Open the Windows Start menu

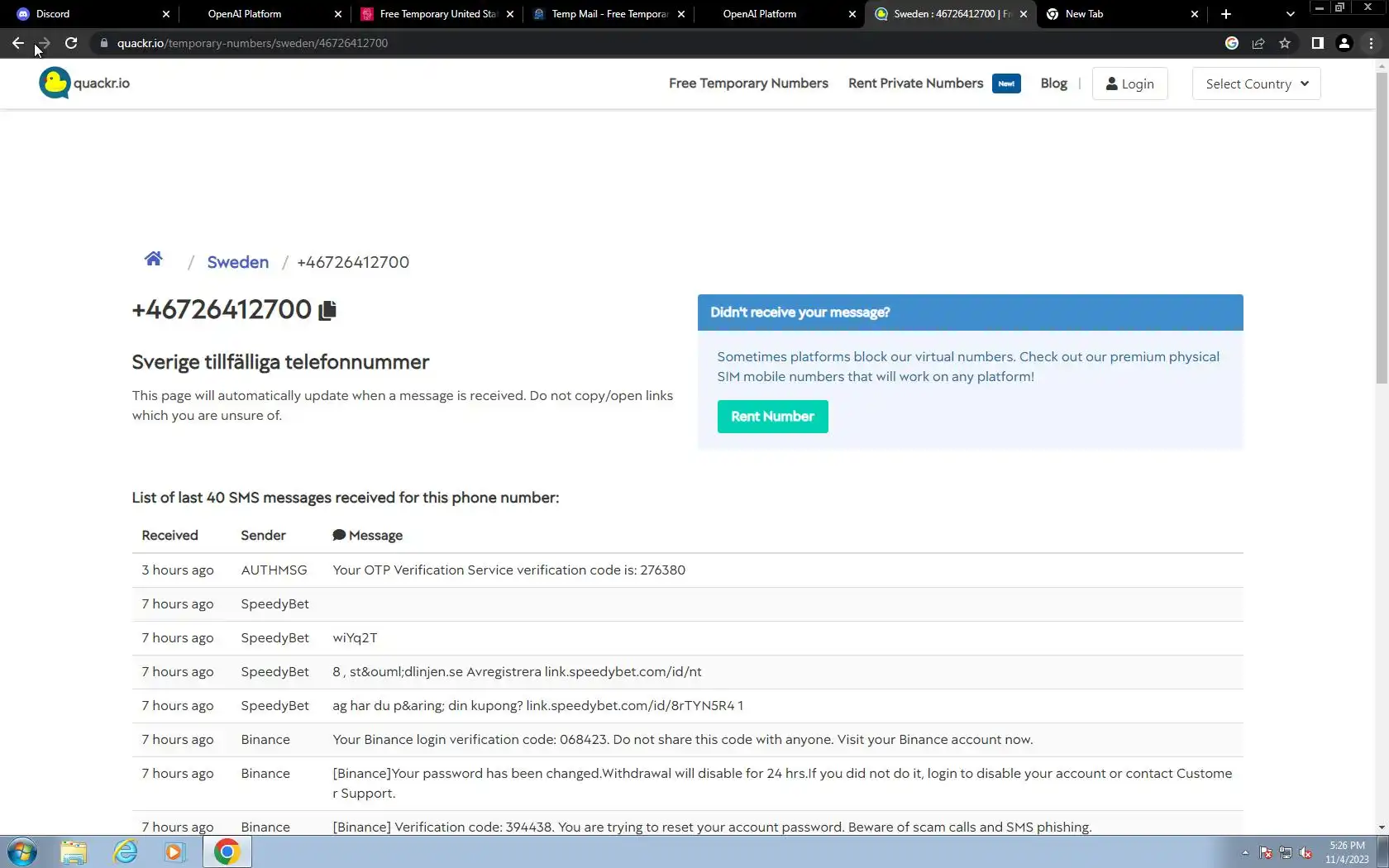(x=22, y=851)
